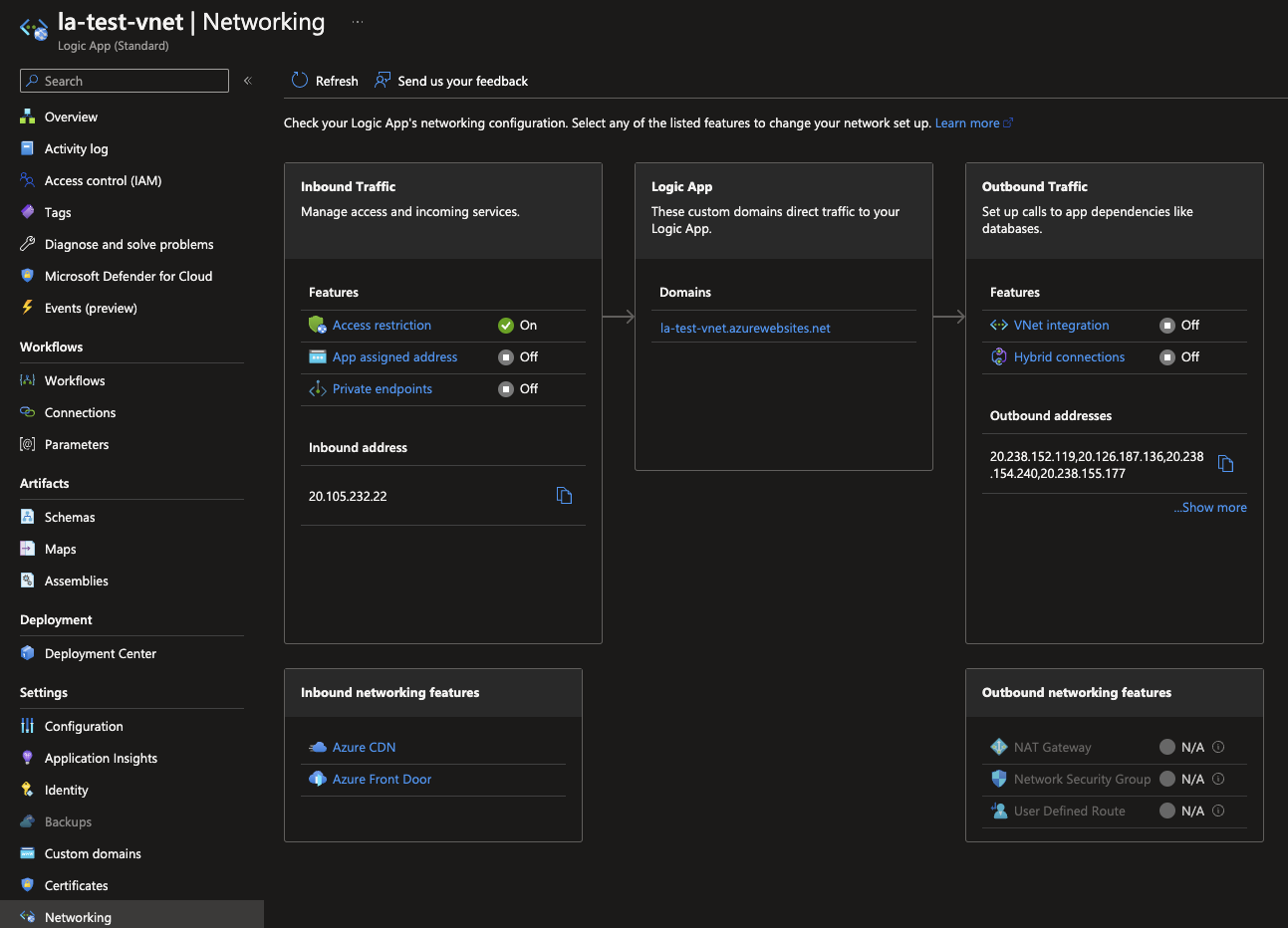Open the Hybrid connections link
1288x928 pixels.
(1069, 357)
